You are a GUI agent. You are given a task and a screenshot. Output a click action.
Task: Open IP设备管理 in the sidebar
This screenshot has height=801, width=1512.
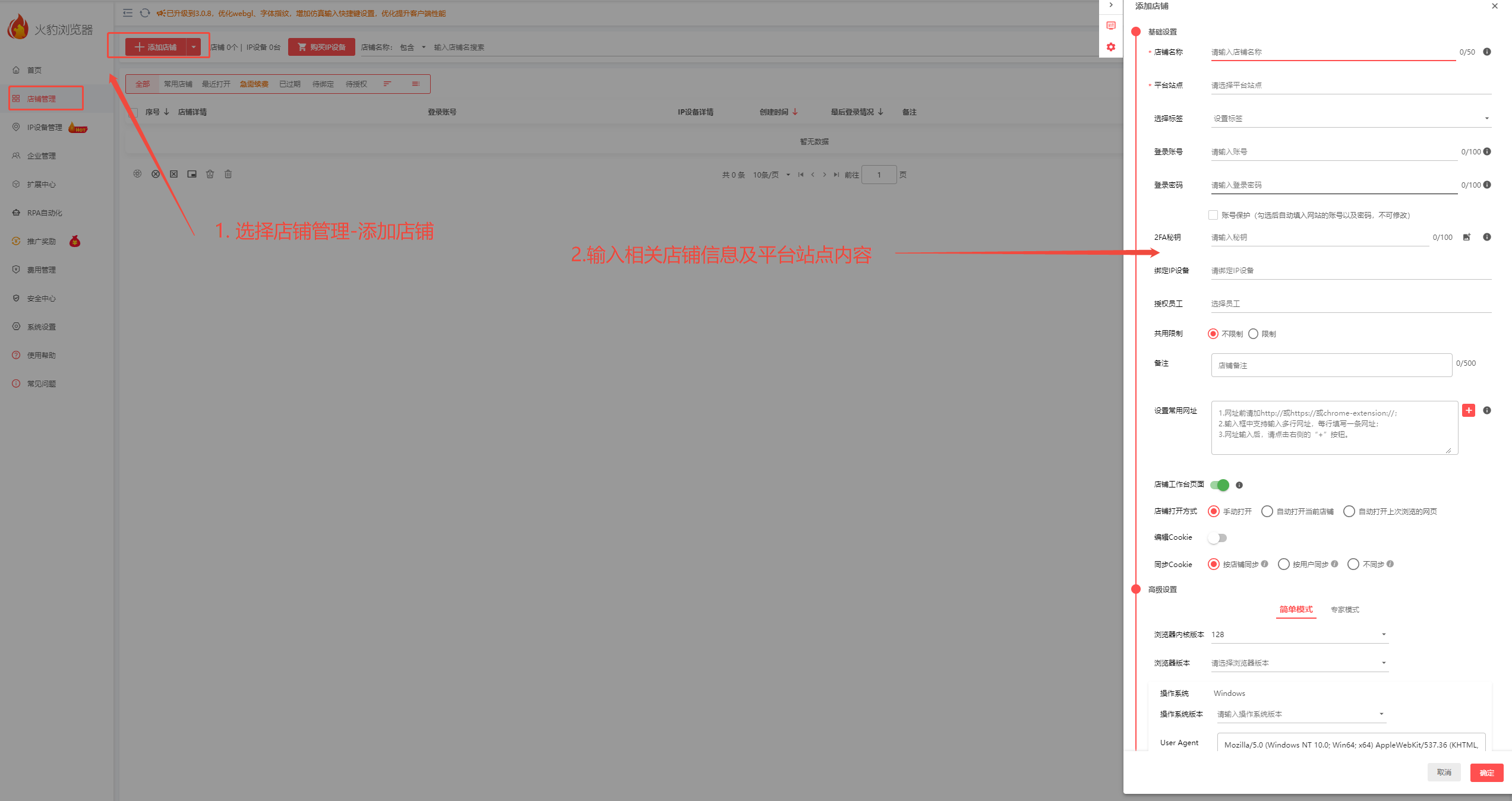pos(45,127)
